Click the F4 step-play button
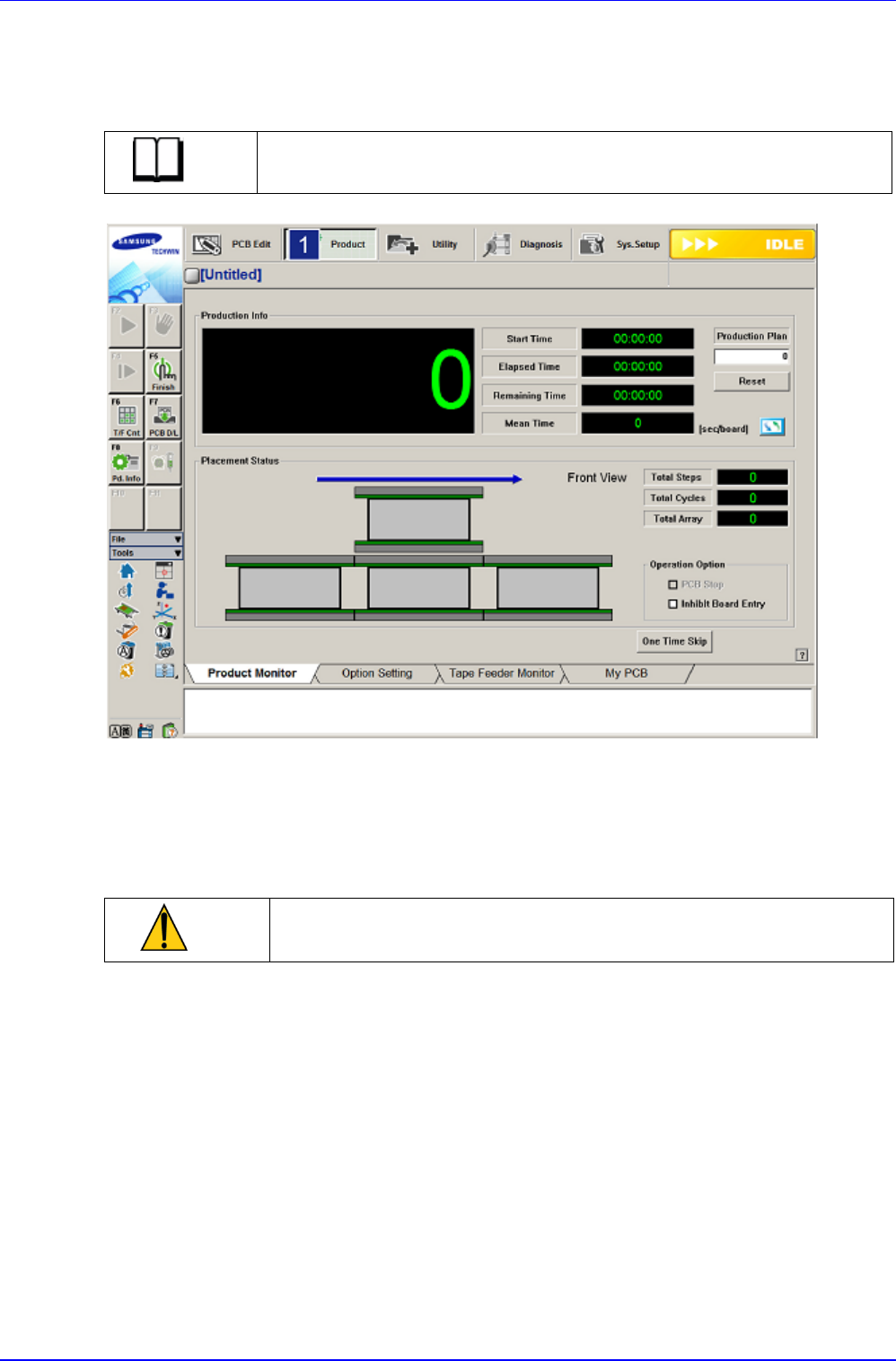Viewport: 896px width, 1361px height. (127, 371)
